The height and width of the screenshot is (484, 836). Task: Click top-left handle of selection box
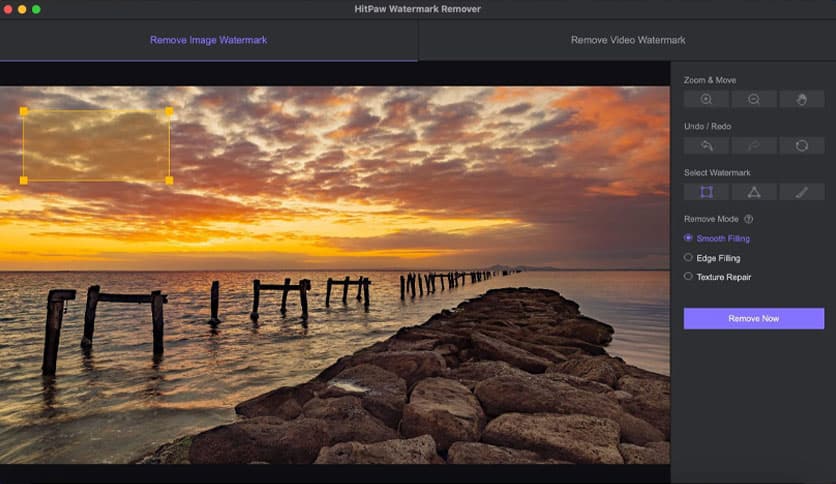(x=23, y=111)
